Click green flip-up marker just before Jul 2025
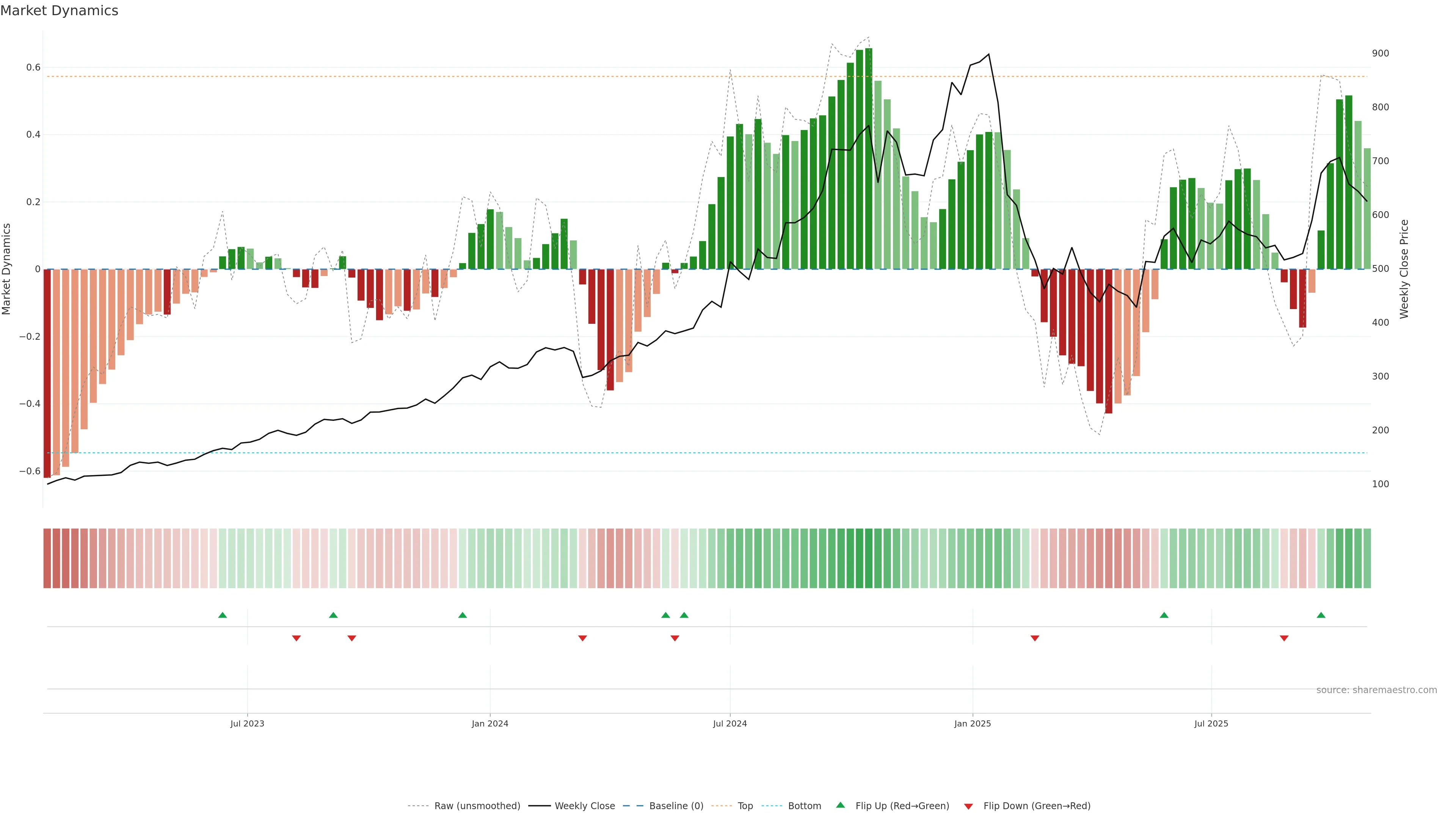Screen dimensions: 1456x819 [1164, 615]
